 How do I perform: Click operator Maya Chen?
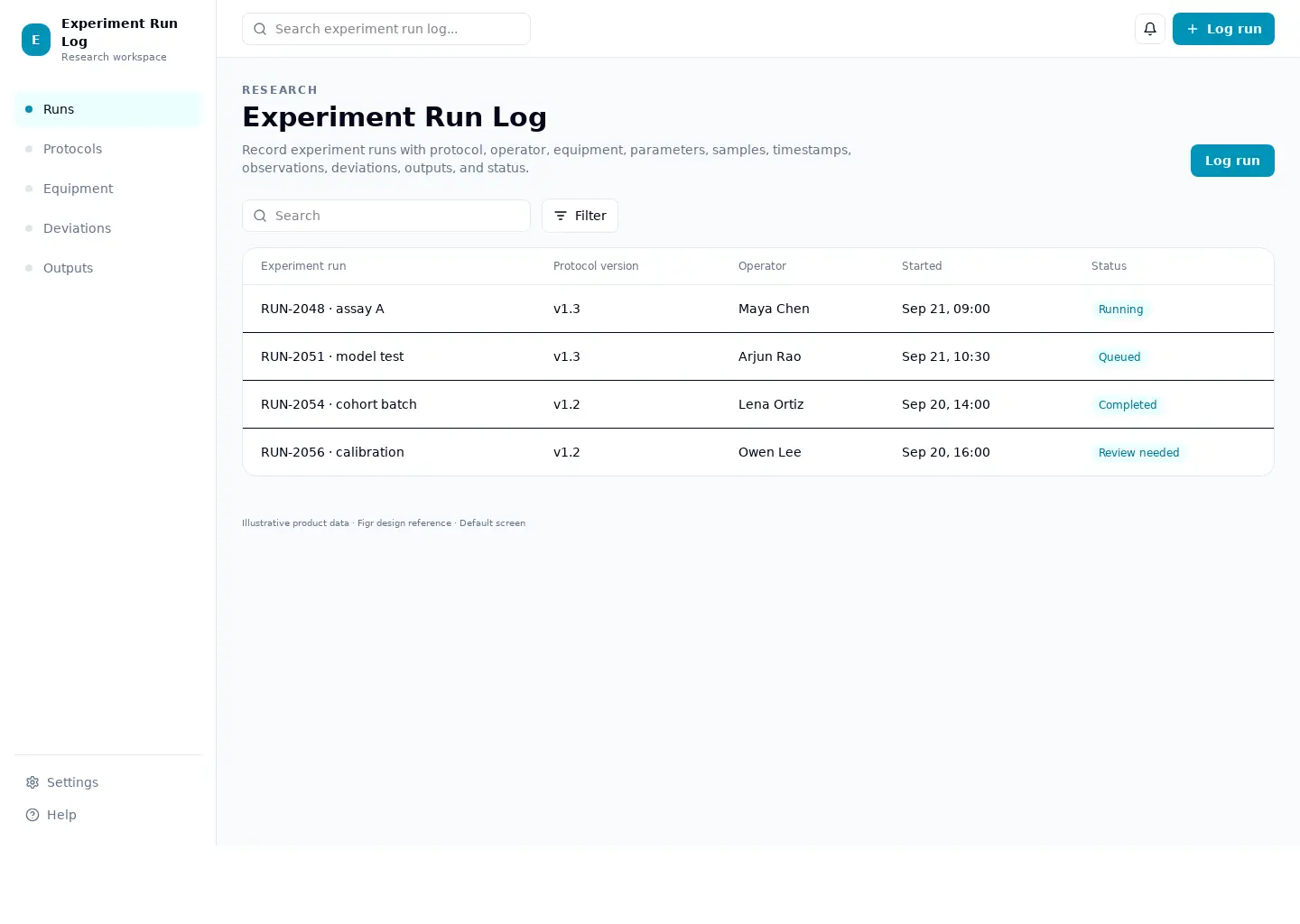(774, 309)
